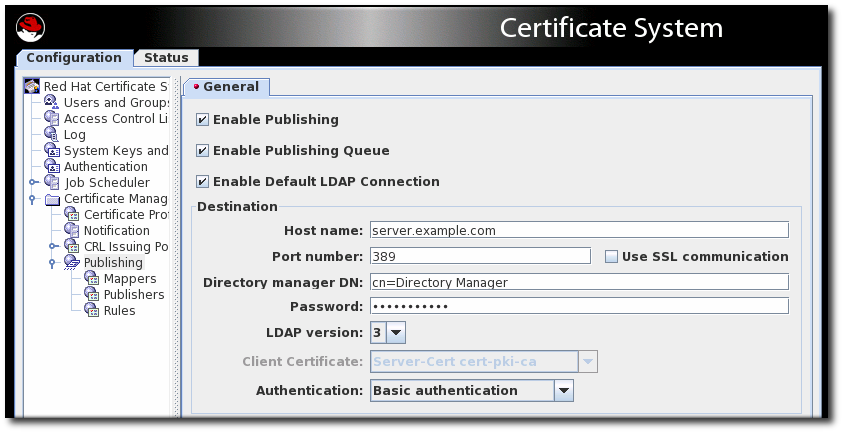The image size is (843, 433).
Task: Click the Rules icon under Publishing
Action: click(x=91, y=311)
